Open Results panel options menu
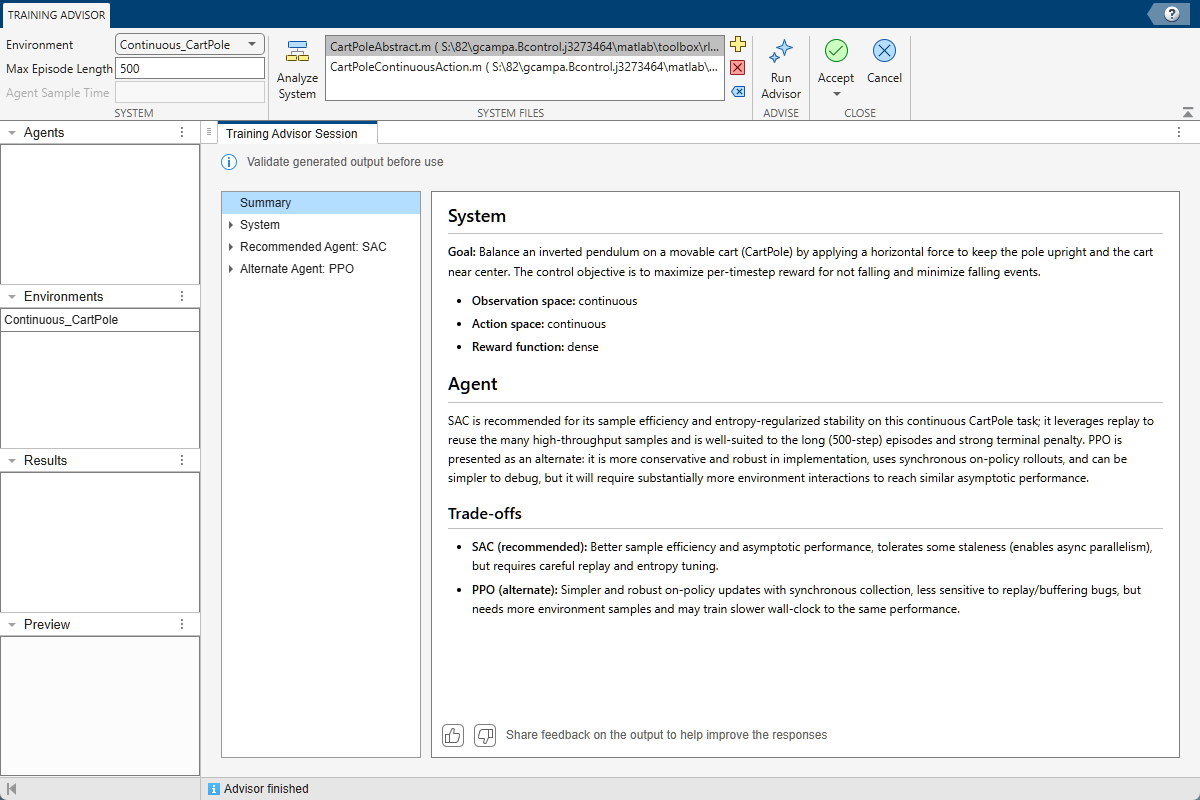The image size is (1200, 800). [x=182, y=460]
